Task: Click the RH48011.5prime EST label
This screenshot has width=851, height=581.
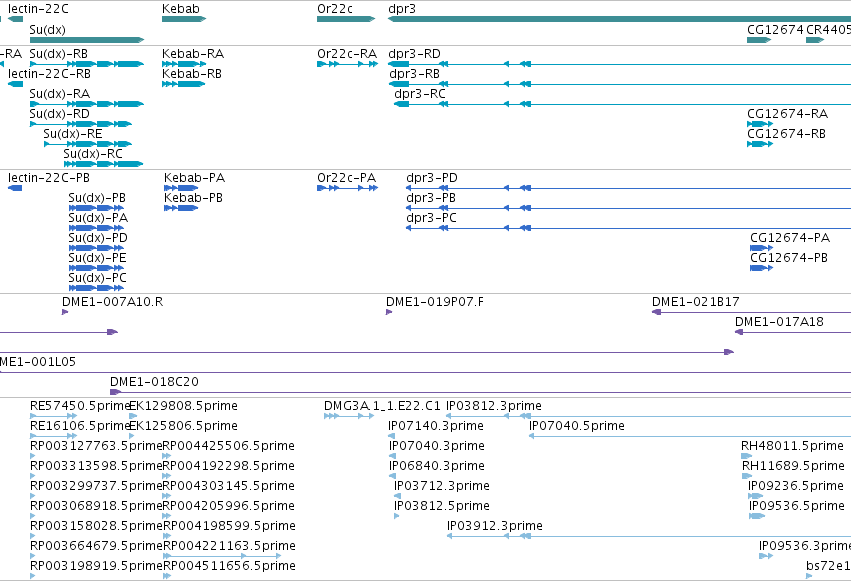Action: coord(792,446)
